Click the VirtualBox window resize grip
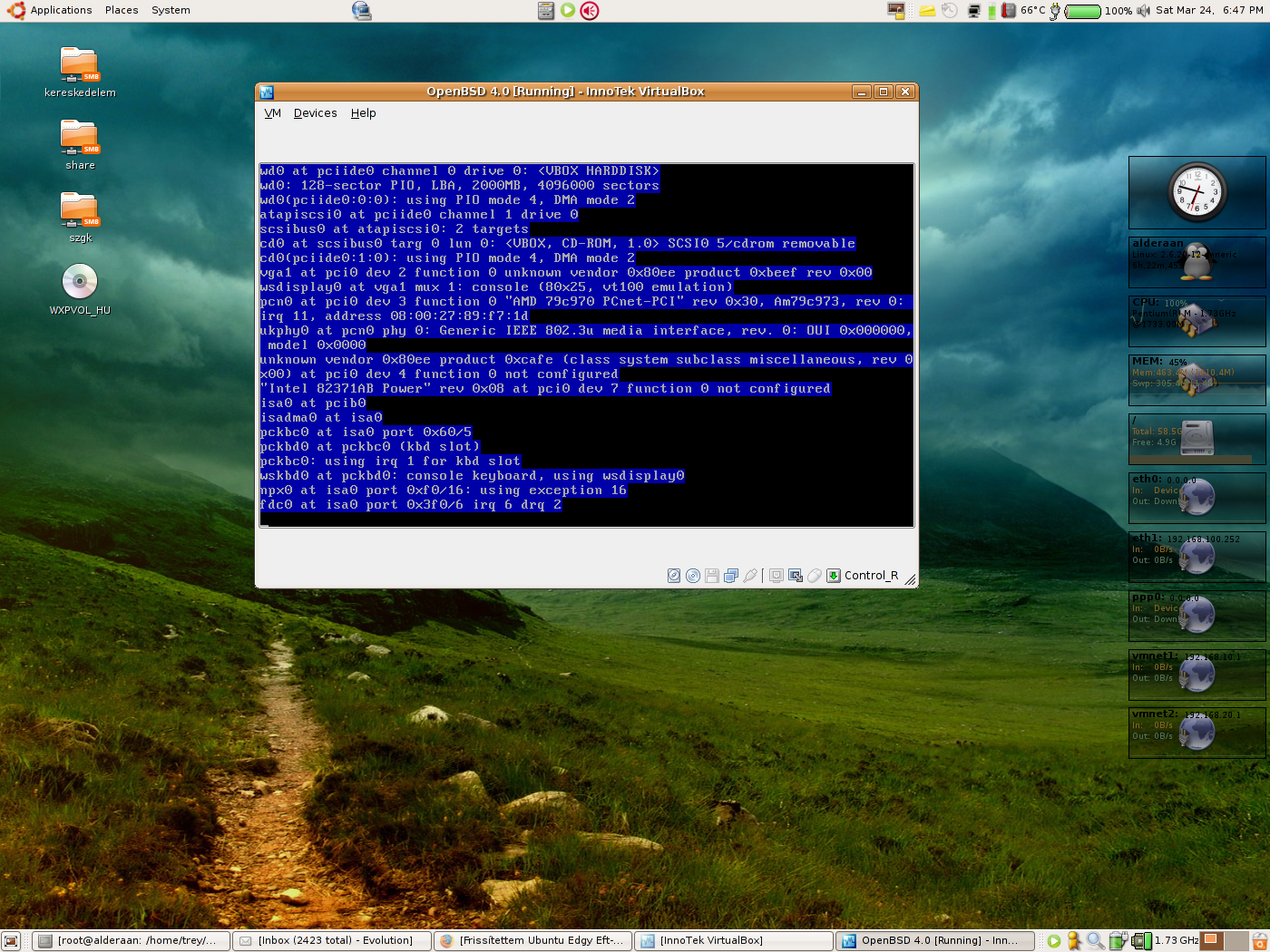The width and height of the screenshot is (1270, 952). click(910, 579)
